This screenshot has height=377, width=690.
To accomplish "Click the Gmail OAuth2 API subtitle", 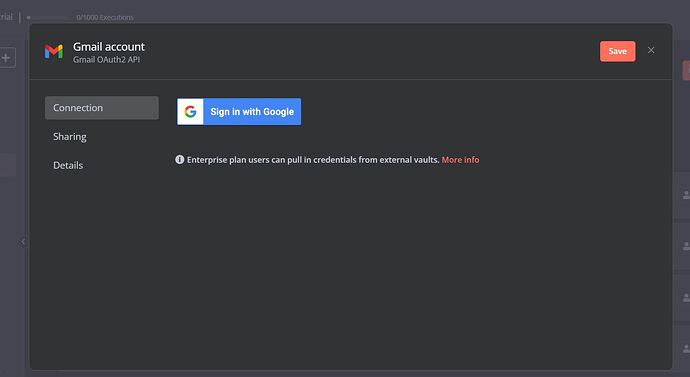I will click(106, 60).
